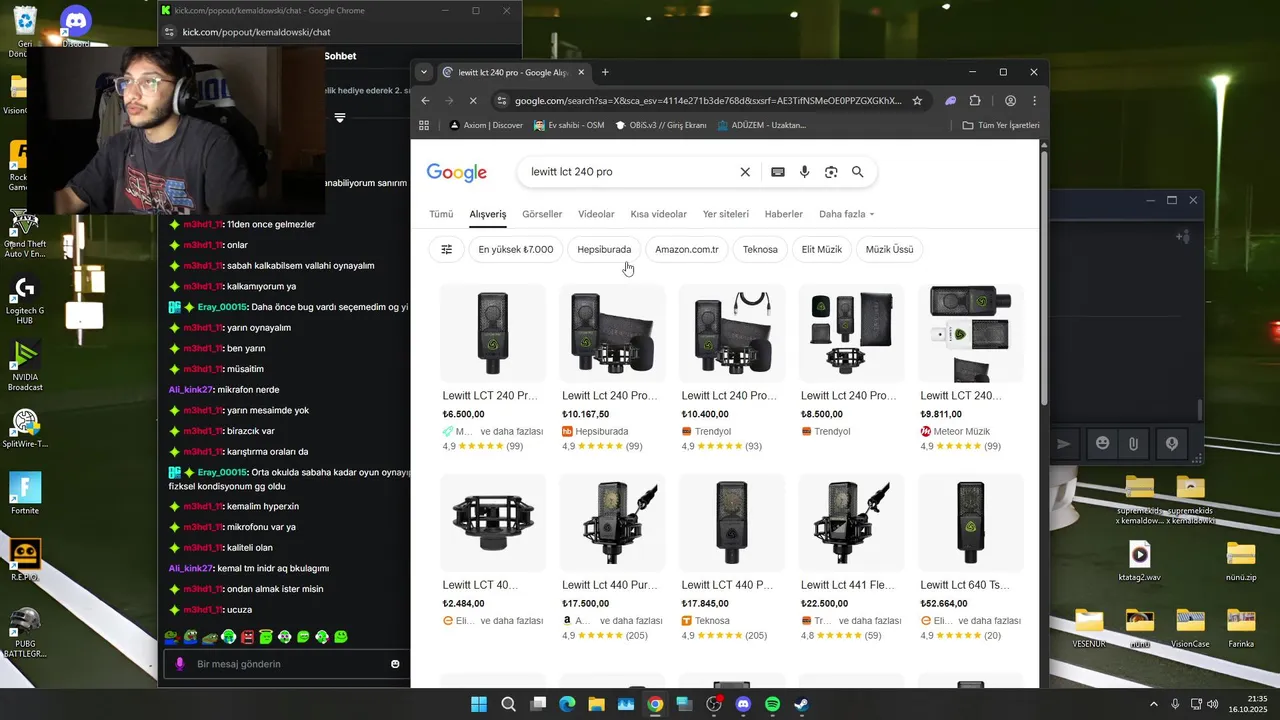Viewport: 1280px width, 720px height.
Task: Open the VisionCase desktop folder
Action: pyautogui.click(x=1190, y=627)
